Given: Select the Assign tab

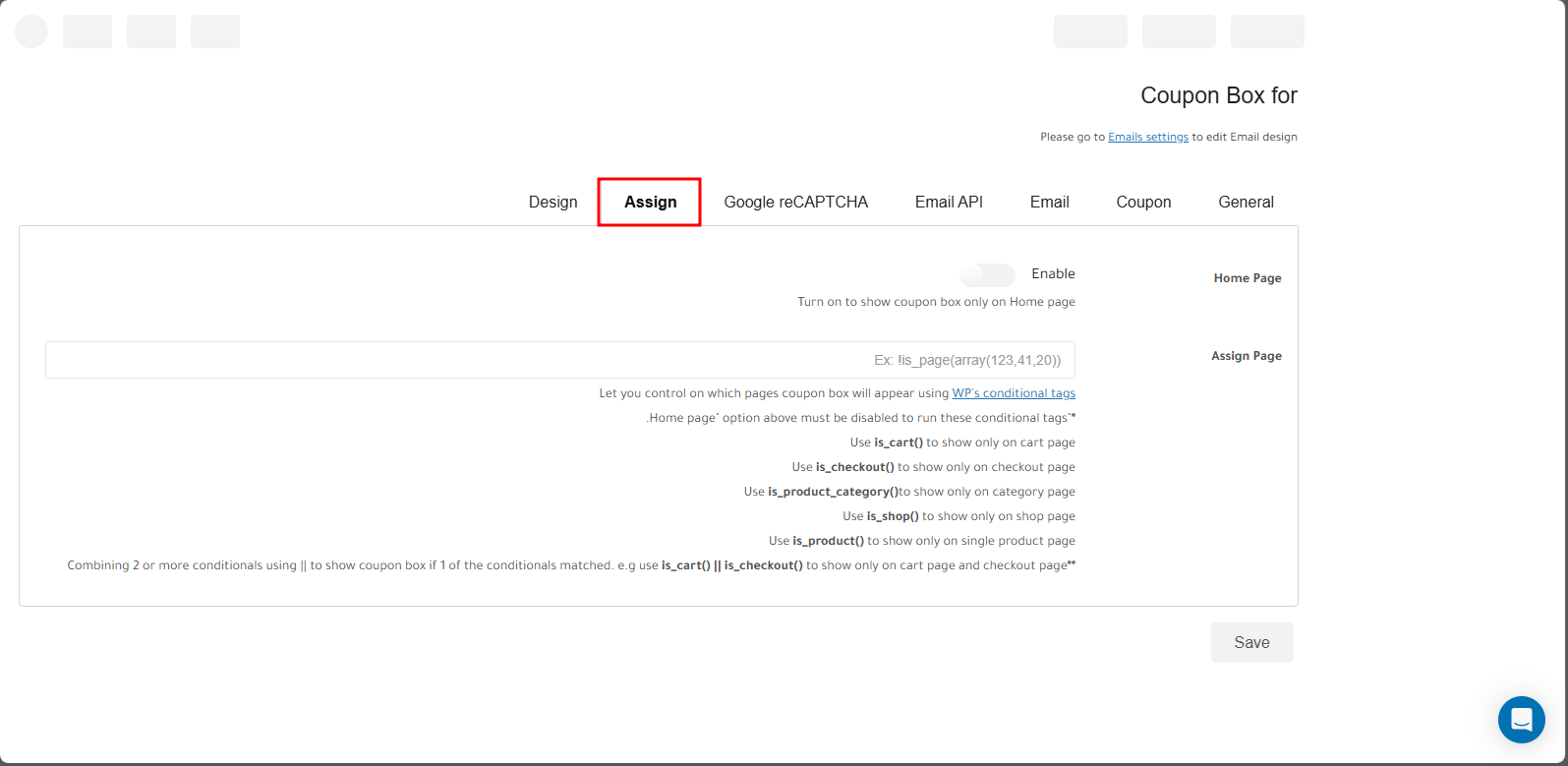Looking at the screenshot, I should pyautogui.click(x=650, y=202).
